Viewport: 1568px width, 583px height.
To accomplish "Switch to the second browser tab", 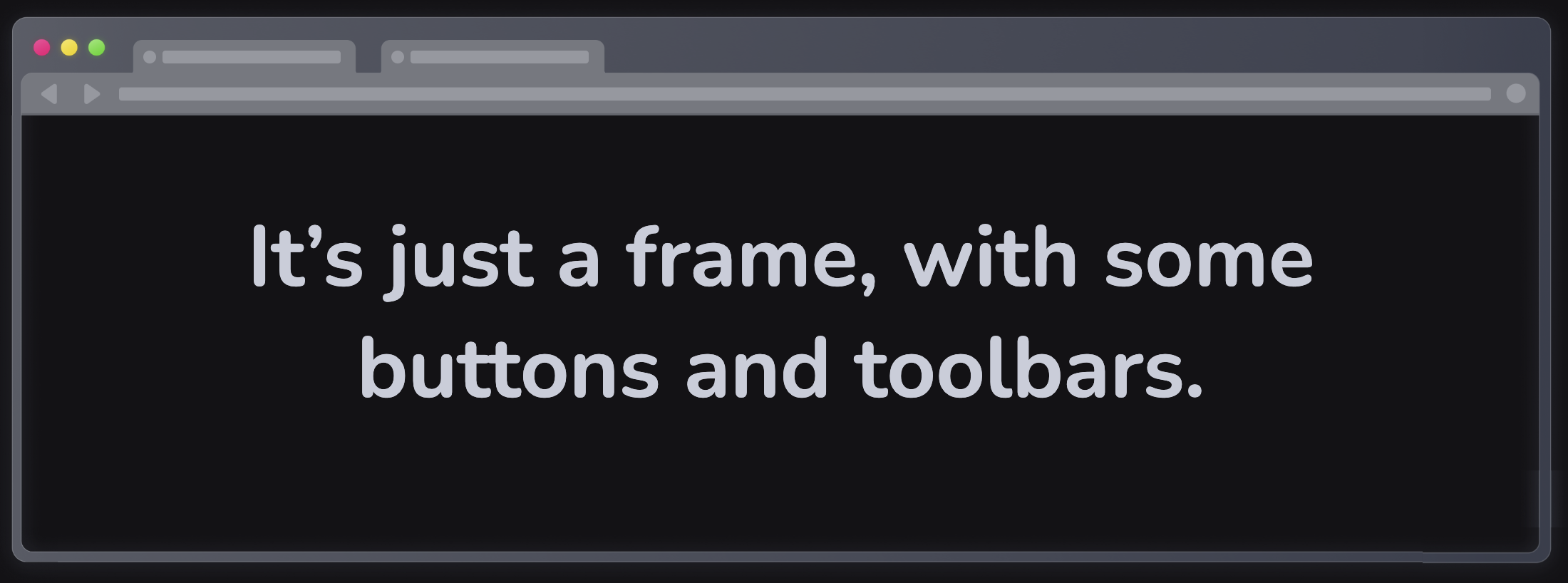I will [x=492, y=57].
